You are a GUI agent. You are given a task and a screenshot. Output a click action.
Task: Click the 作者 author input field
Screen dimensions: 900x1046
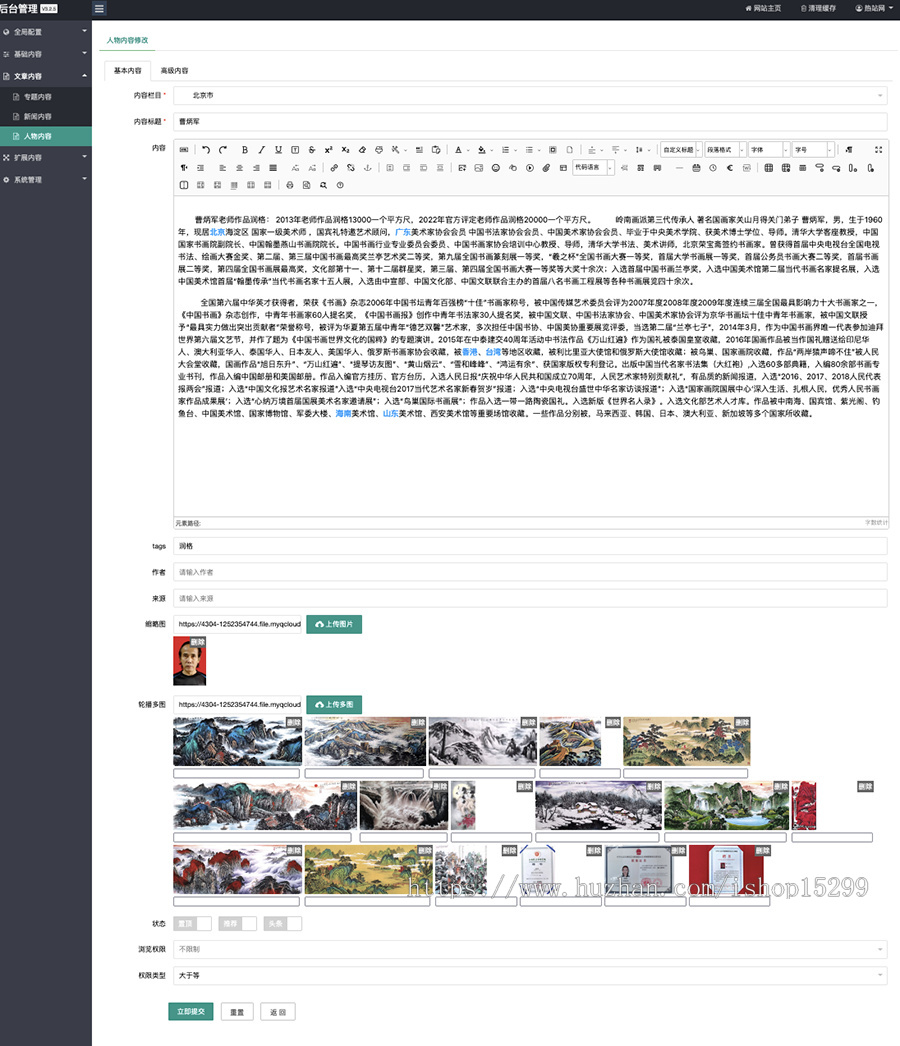click(x=530, y=572)
